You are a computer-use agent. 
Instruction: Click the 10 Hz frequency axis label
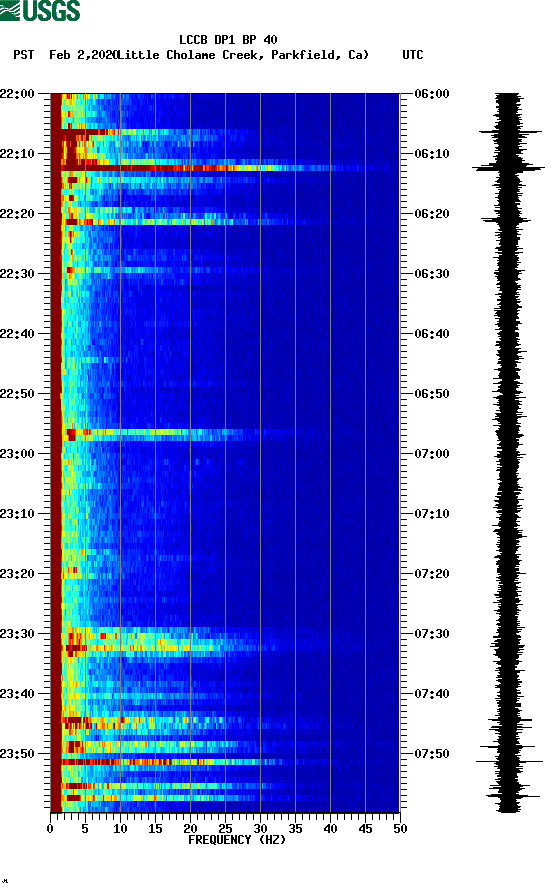click(120, 829)
